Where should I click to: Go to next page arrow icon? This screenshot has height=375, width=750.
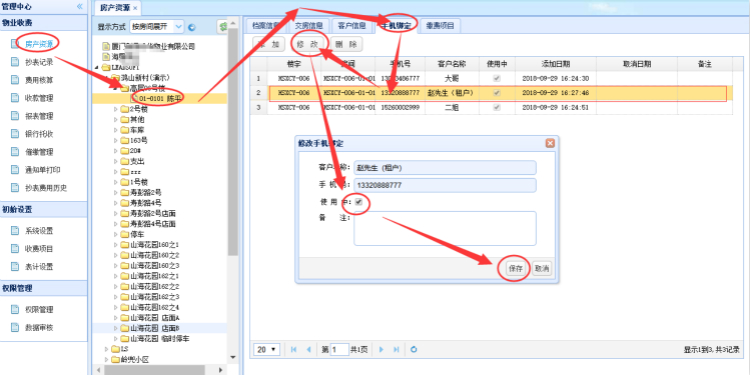[x=381, y=350]
